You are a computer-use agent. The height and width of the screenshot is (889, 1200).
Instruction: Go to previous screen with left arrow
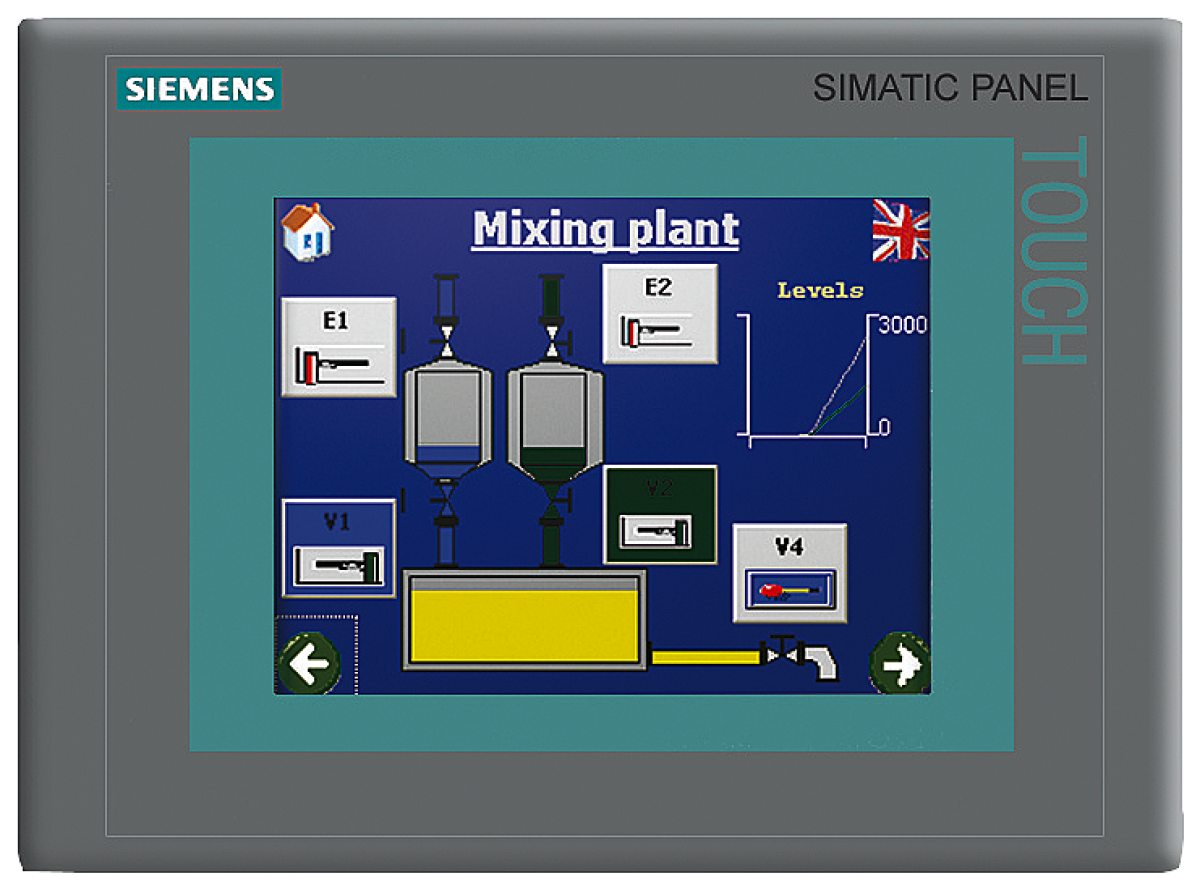point(309,664)
